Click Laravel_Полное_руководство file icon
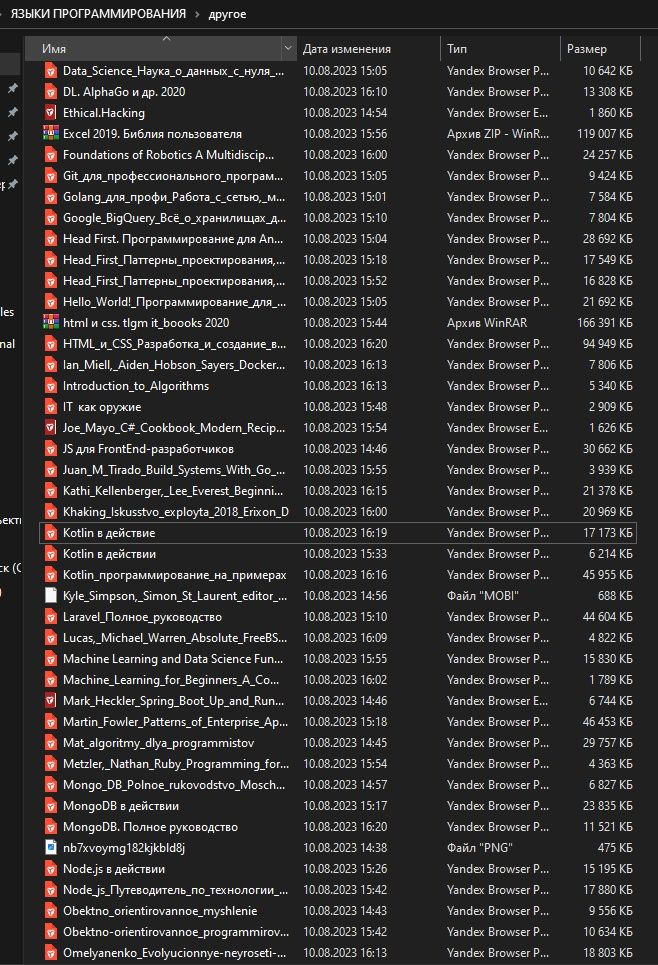Image resolution: width=658 pixels, height=965 pixels. (x=50, y=617)
